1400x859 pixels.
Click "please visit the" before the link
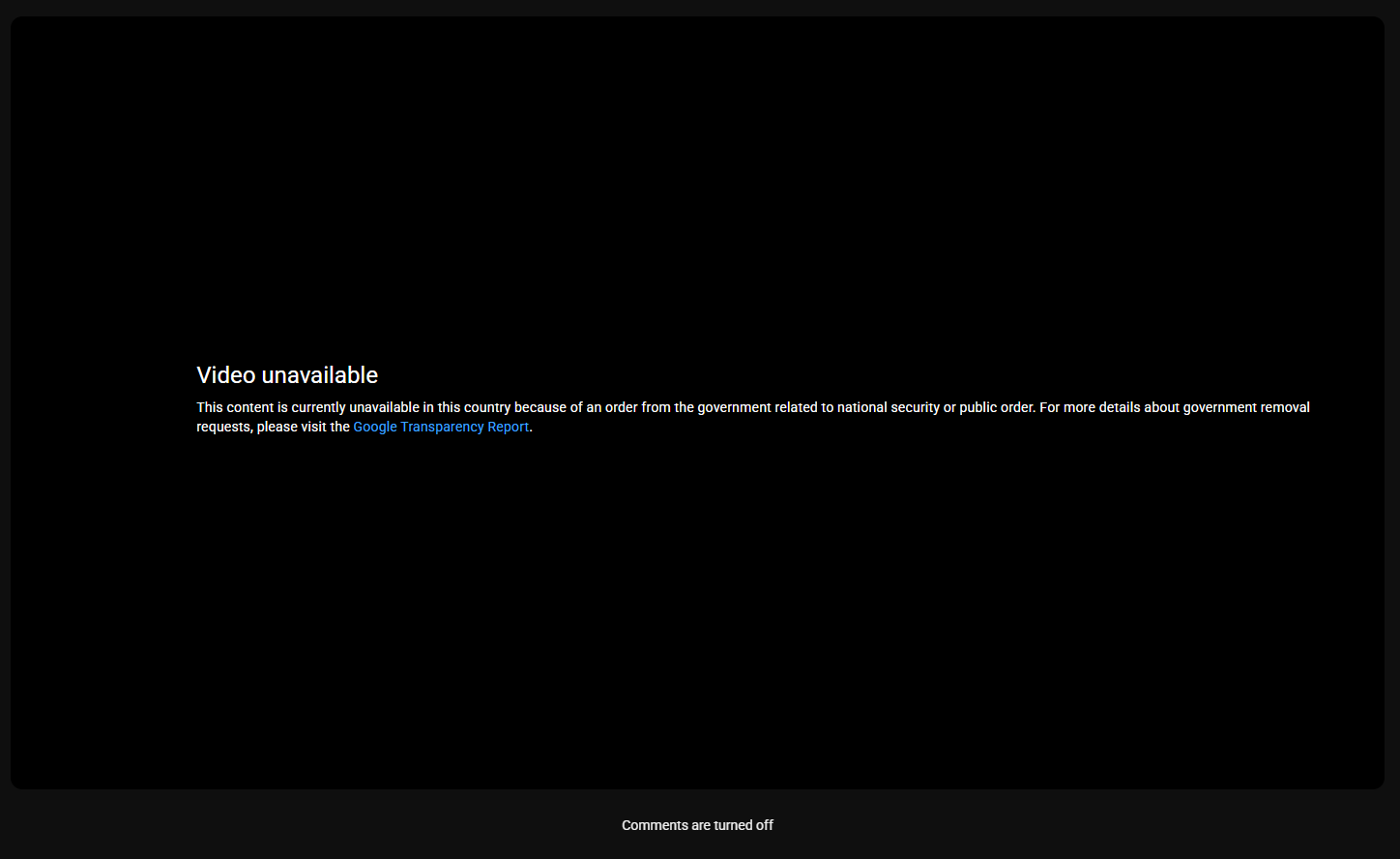coord(304,427)
